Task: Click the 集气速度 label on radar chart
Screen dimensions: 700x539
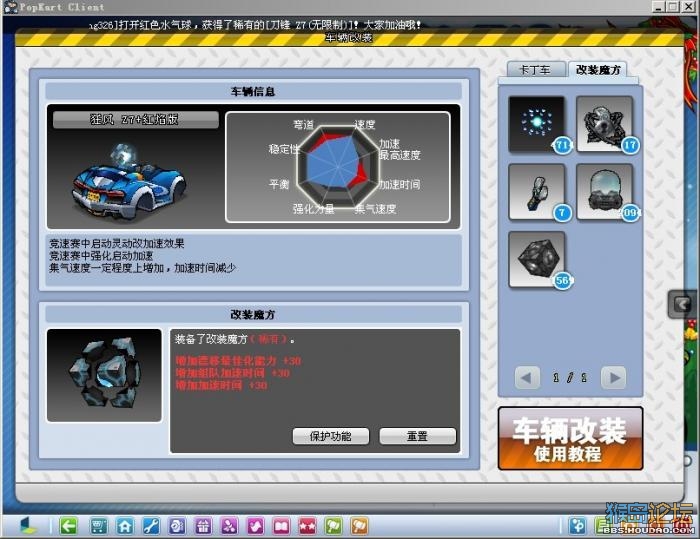Action: coord(375,209)
